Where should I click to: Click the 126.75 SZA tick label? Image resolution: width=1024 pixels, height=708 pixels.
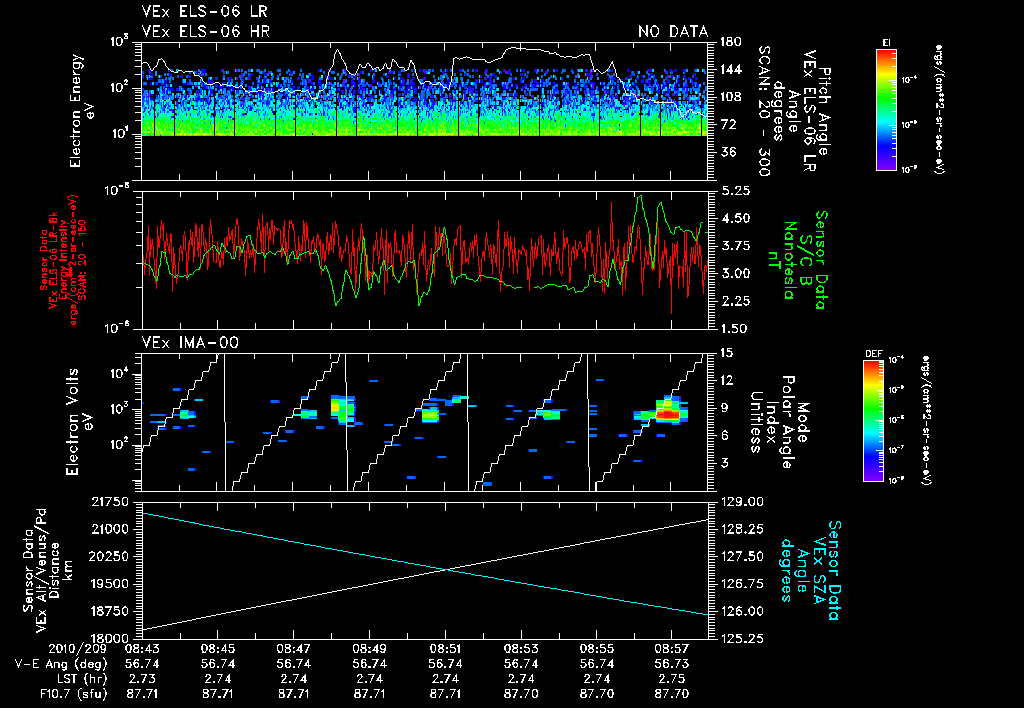point(741,584)
